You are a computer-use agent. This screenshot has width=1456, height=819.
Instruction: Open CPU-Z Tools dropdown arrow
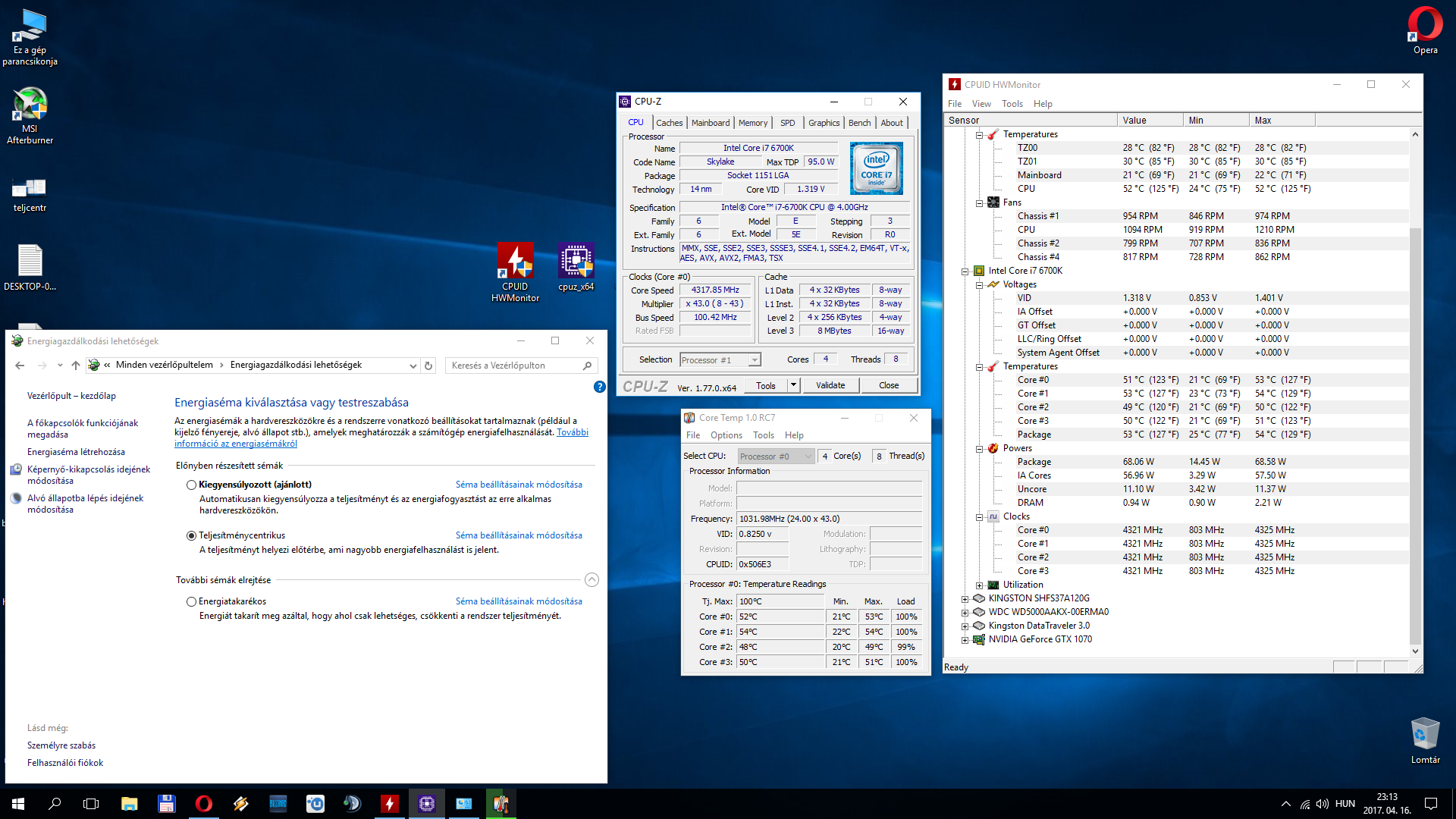coord(793,385)
